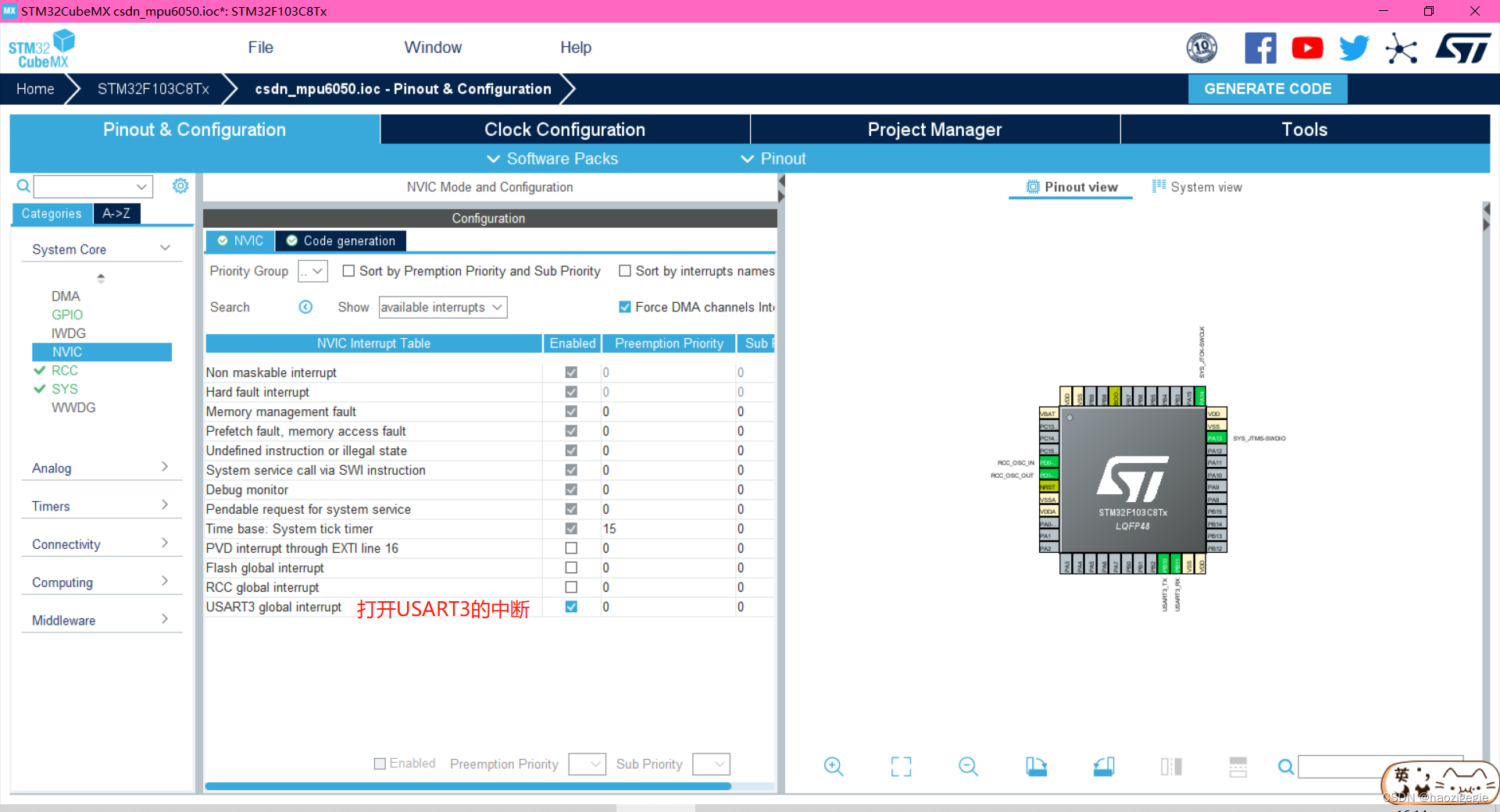
Task: Click the PA13 pin on chip
Action: point(1215,438)
